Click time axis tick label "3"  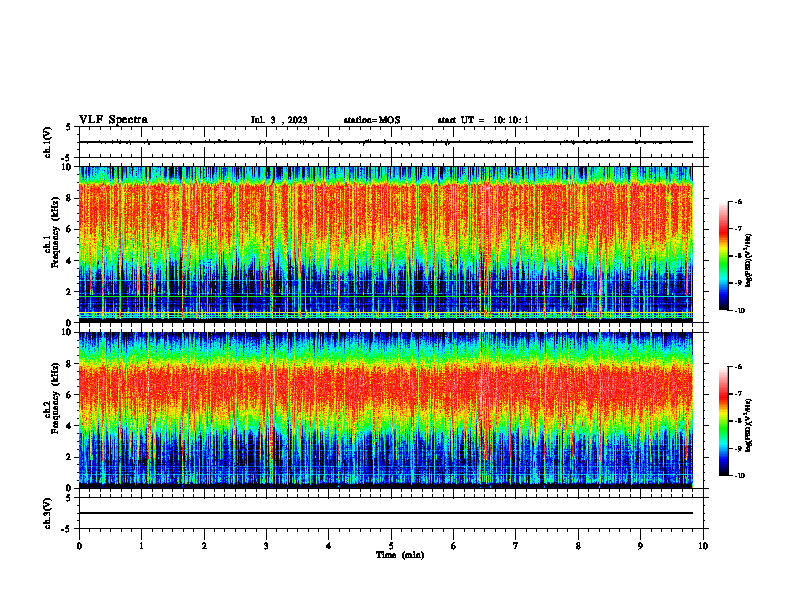point(266,546)
